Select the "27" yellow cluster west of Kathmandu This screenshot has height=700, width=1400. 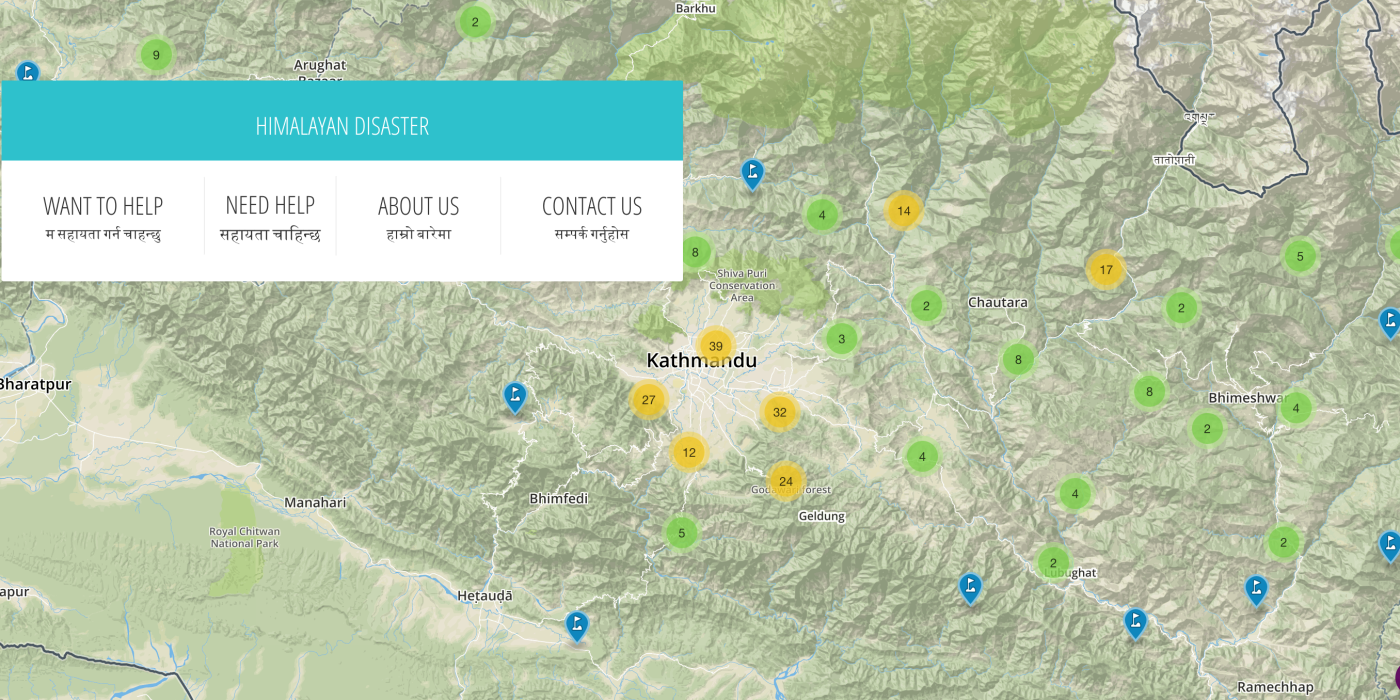click(x=648, y=400)
